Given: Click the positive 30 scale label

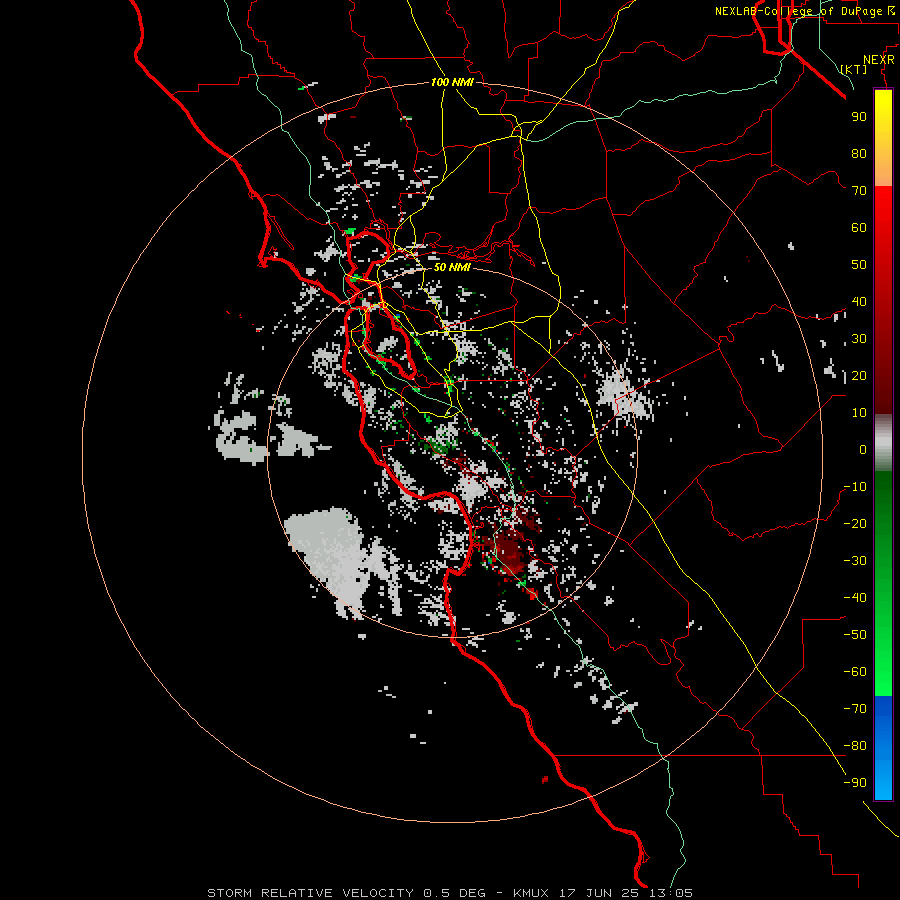Looking at the screenshot, I should pyautogui.click(x=859, y=339).
